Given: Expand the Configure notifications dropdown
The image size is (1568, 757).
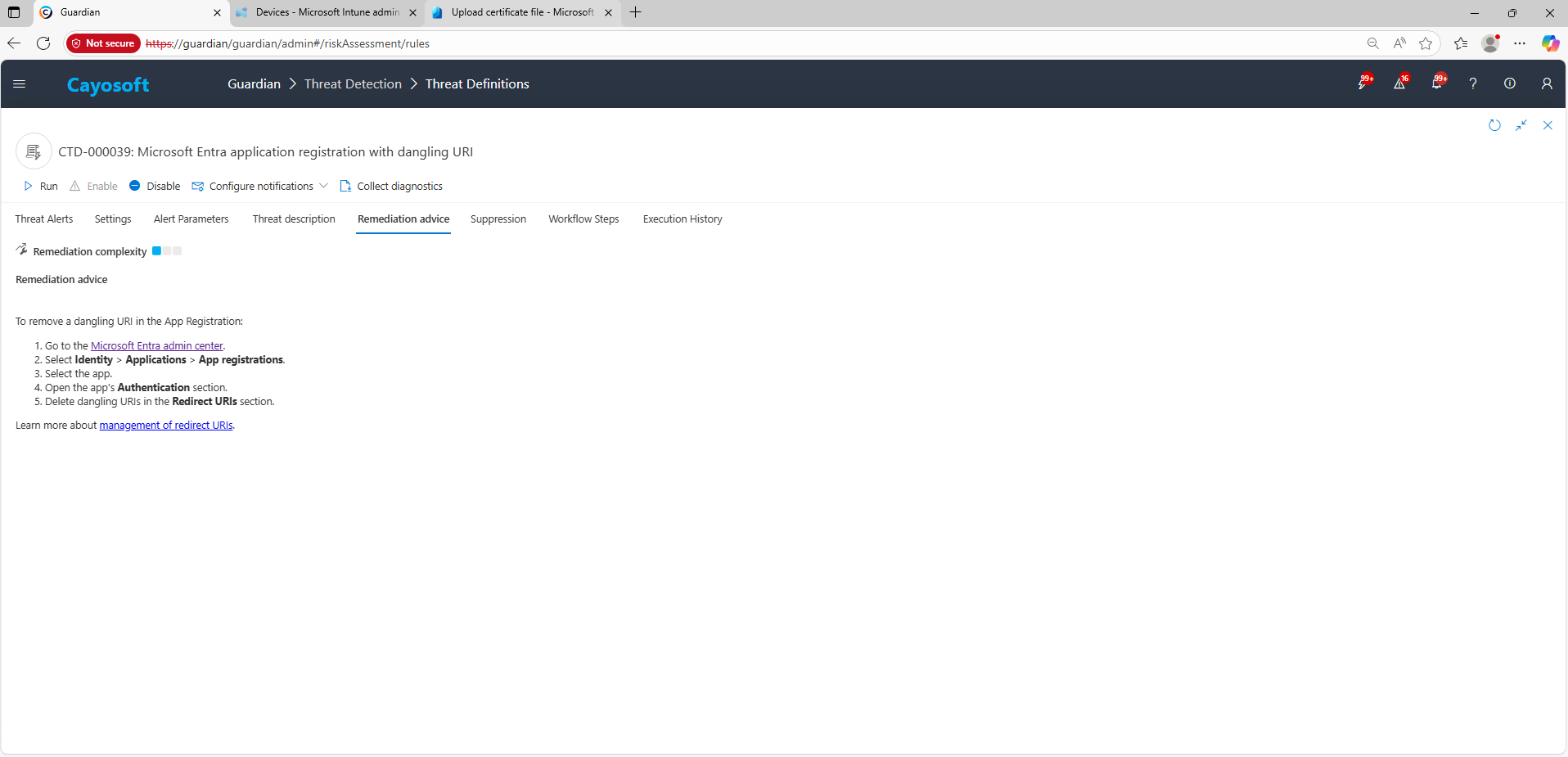Looking at the screenshot, I should coord(324,187).
